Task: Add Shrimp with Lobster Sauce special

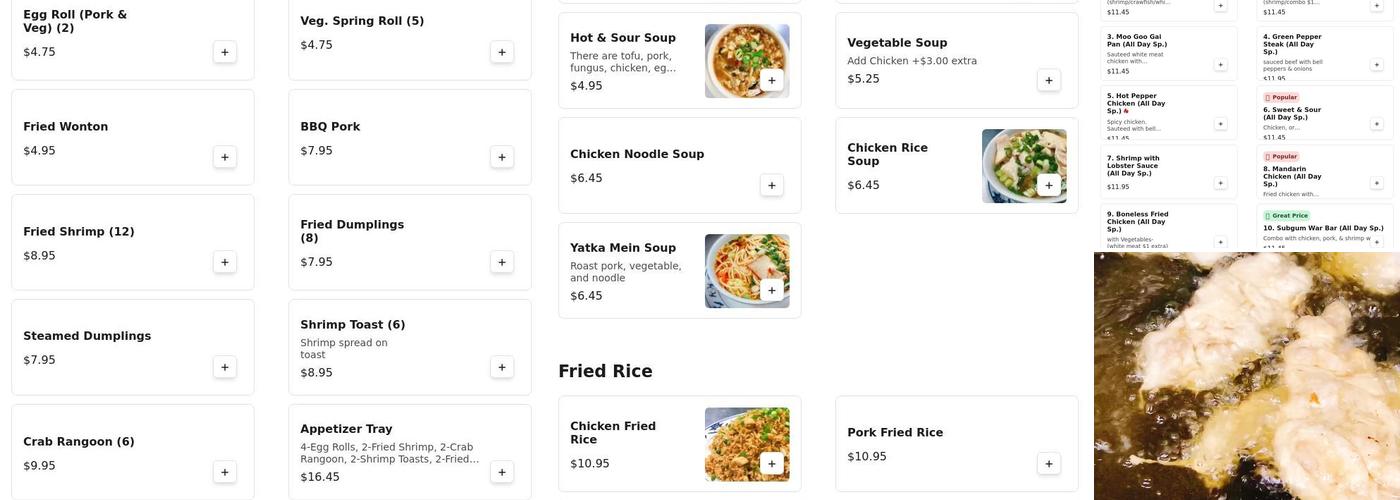Action: pos(1220,183)
